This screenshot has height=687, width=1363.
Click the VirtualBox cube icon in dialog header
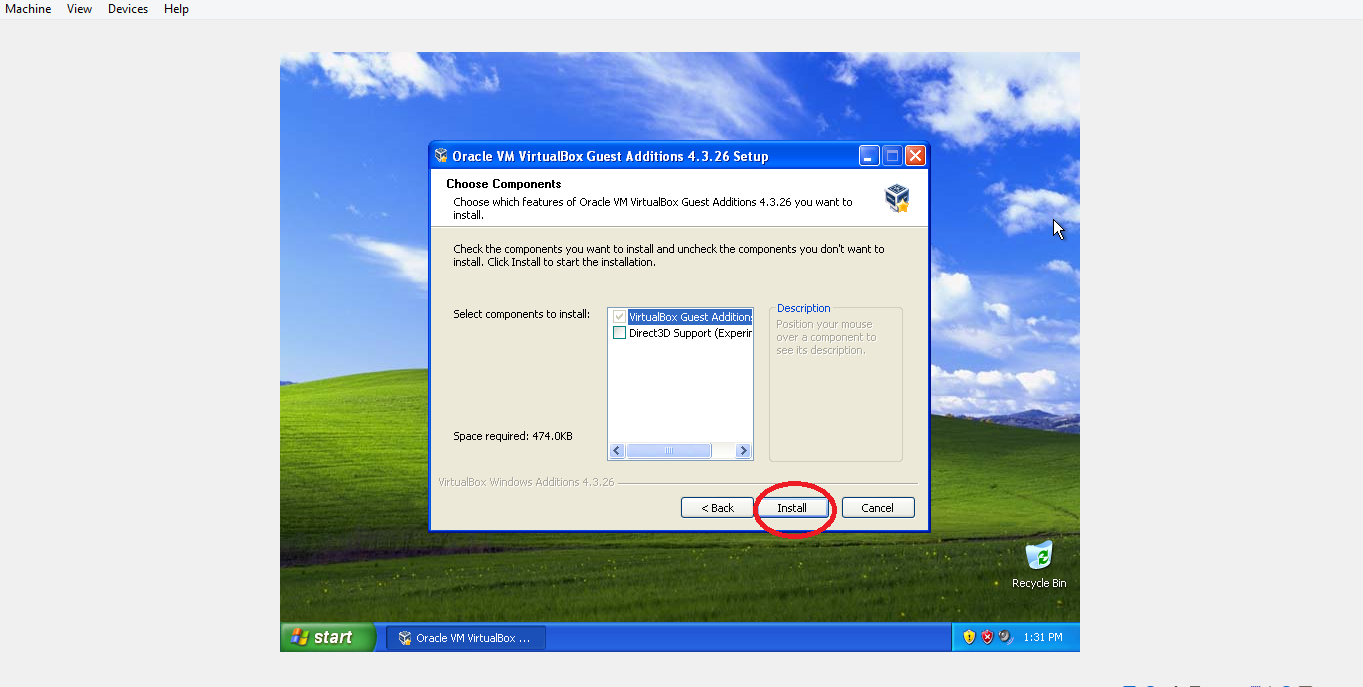[897, 198]
